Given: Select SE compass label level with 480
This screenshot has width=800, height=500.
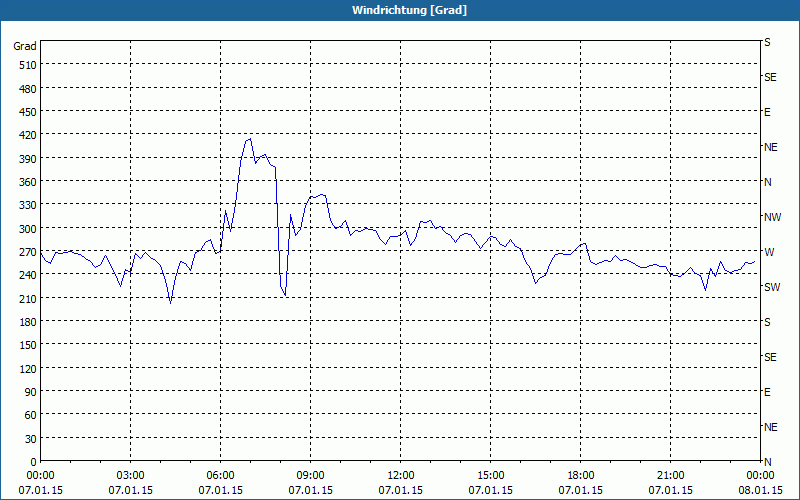Looking at the screenshot, I should [x=770, y=77].
